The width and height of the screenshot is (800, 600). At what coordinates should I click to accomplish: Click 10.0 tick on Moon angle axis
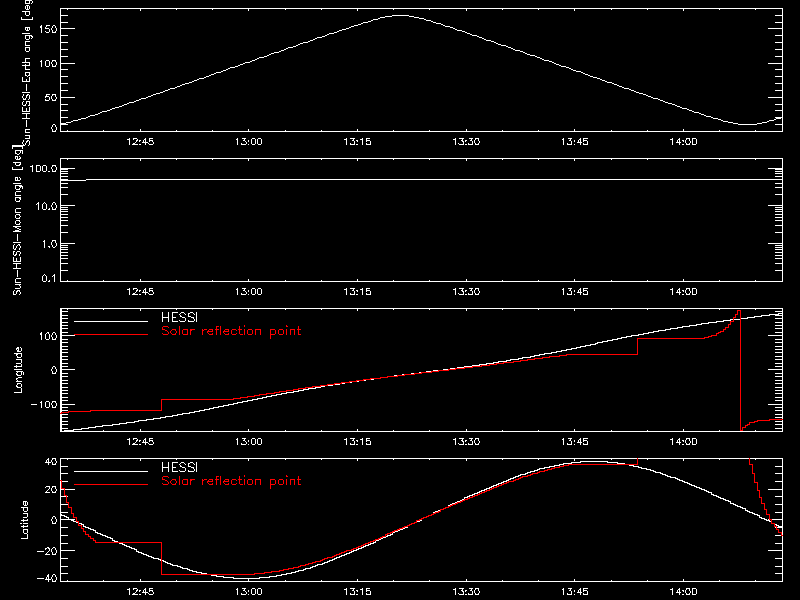click(46, 206)
